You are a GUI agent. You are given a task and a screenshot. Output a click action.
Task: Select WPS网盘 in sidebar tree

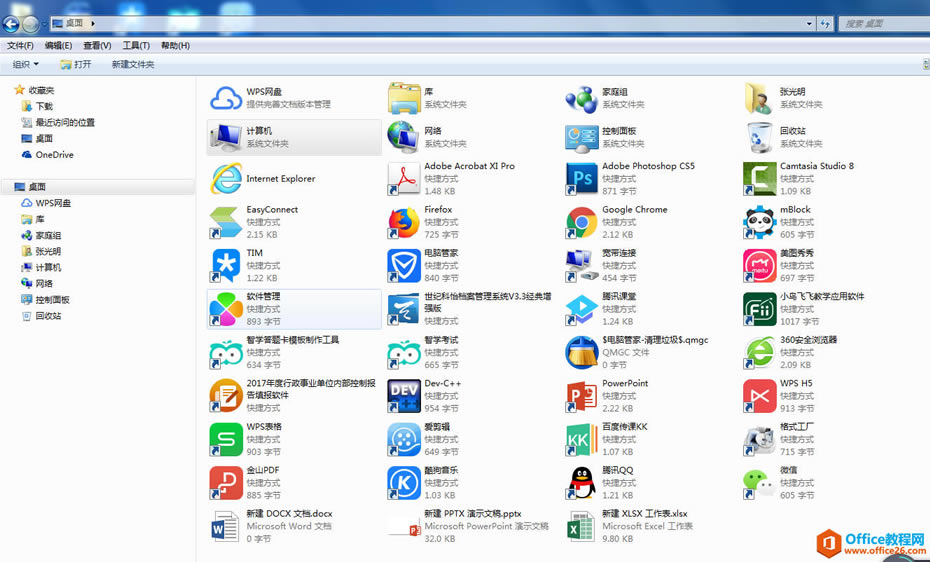(46, 203)
